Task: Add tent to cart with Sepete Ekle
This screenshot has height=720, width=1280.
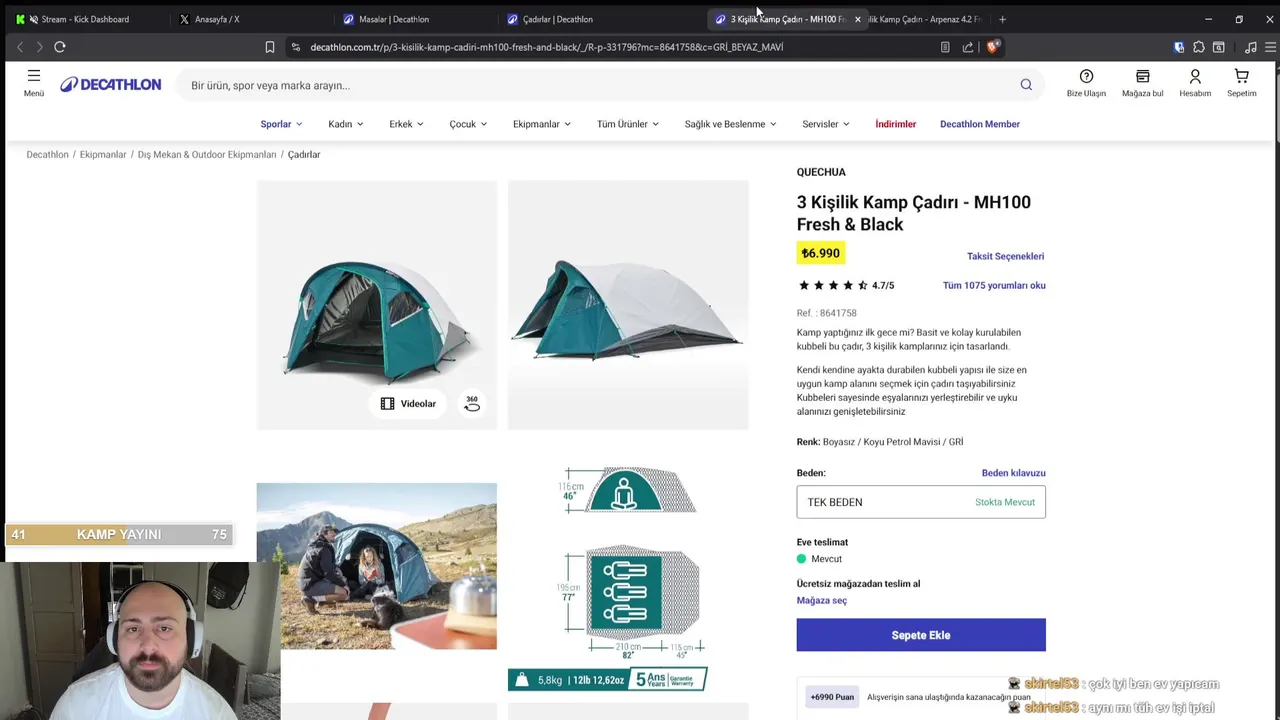Action: click(920, 635)
